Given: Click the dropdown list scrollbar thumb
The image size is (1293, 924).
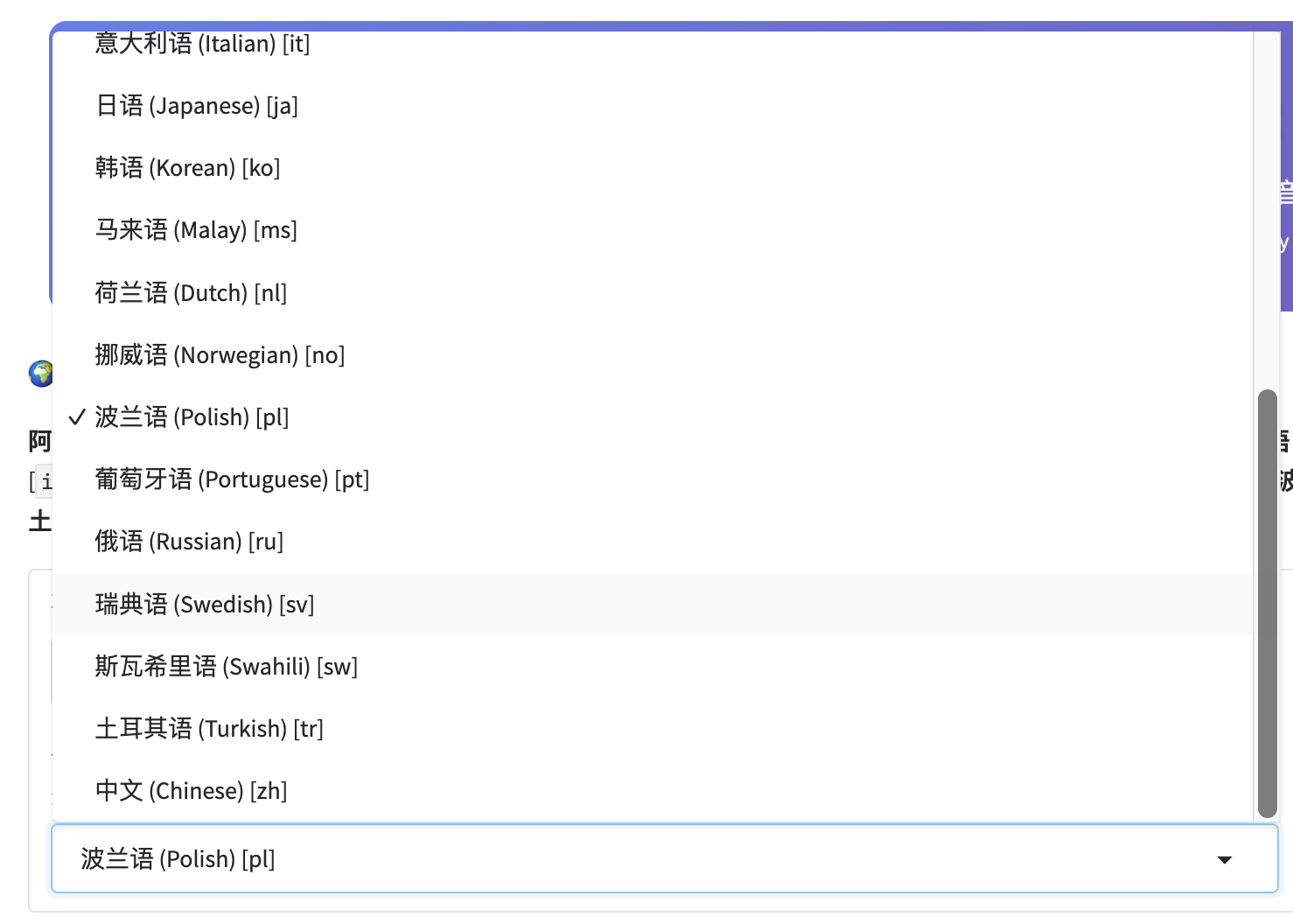Looking at the screenshot, I should tap(1267, 604).
